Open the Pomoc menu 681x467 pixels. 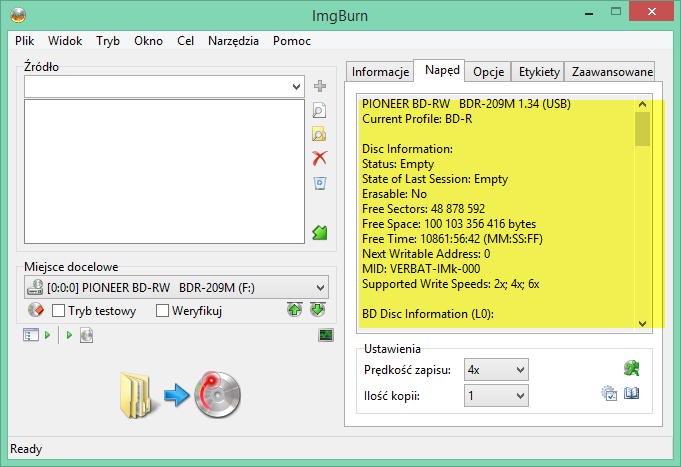292,41
